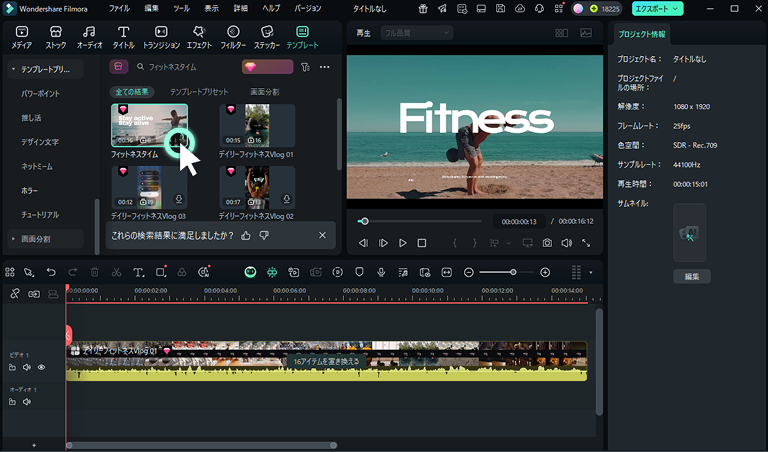Lock video track 1
Image resolution: width=768 pixels, height=452 pixels.
12,367
